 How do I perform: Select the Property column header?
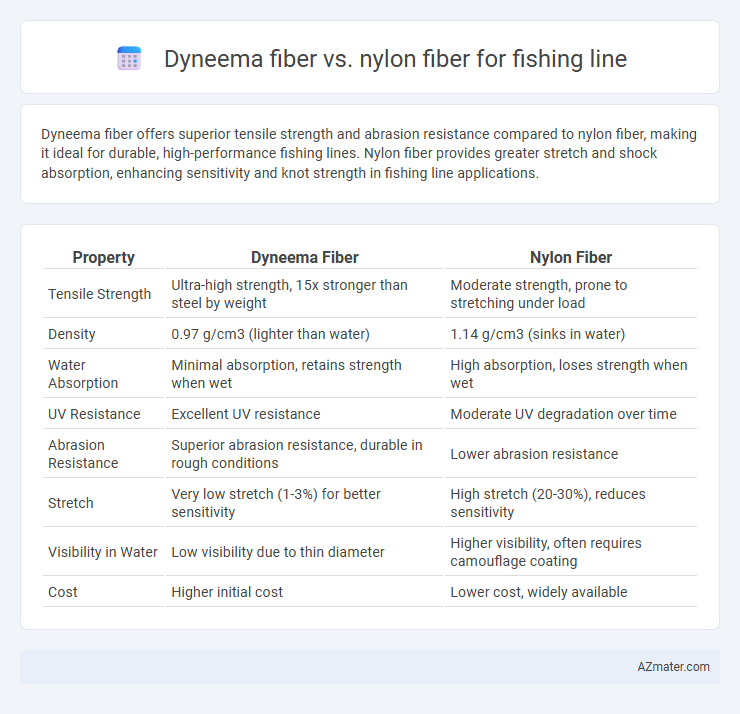pyautogui.click(x=103, y=257)
